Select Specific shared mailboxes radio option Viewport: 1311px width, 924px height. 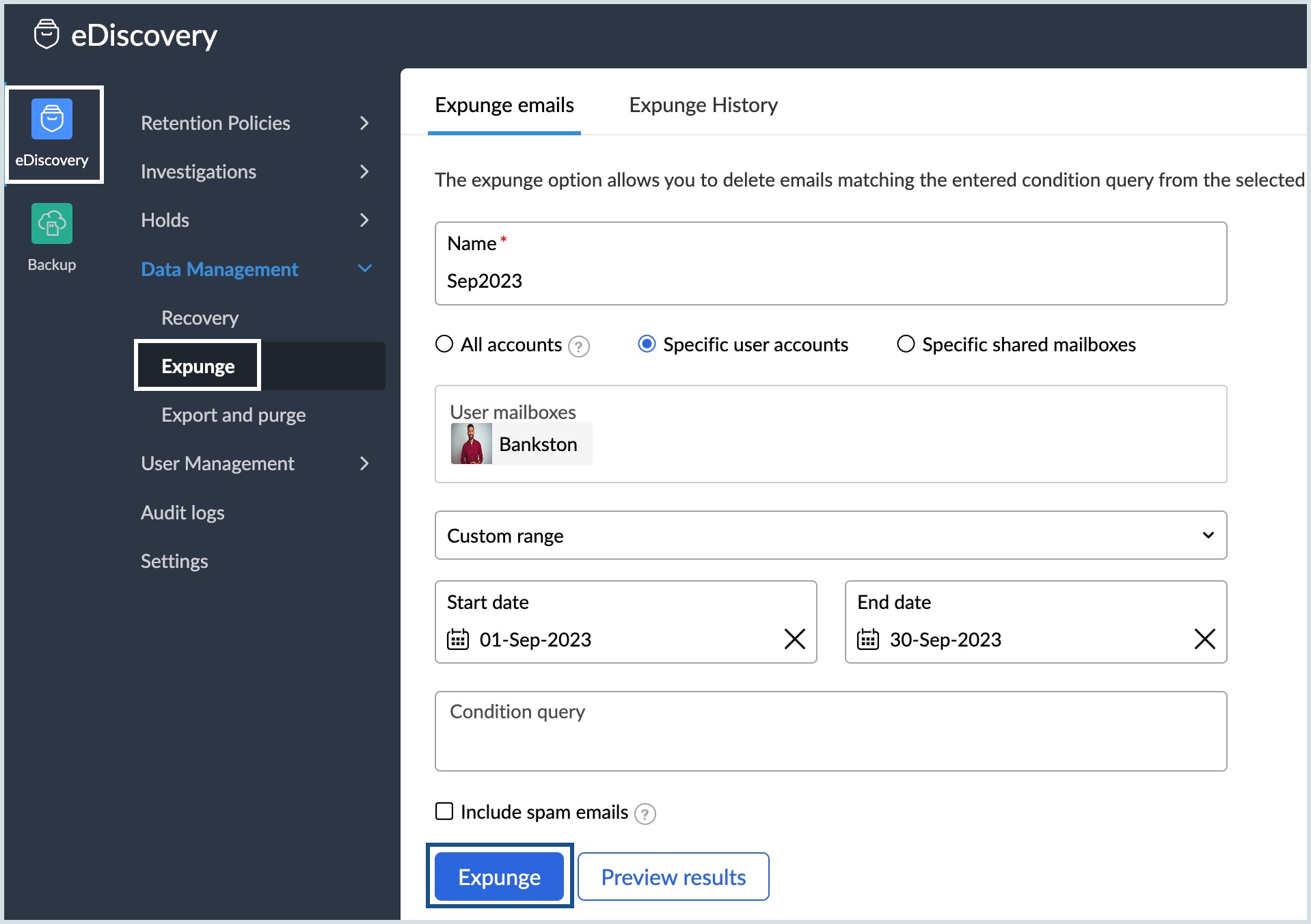pyautogui.click(x=906, y=344)
